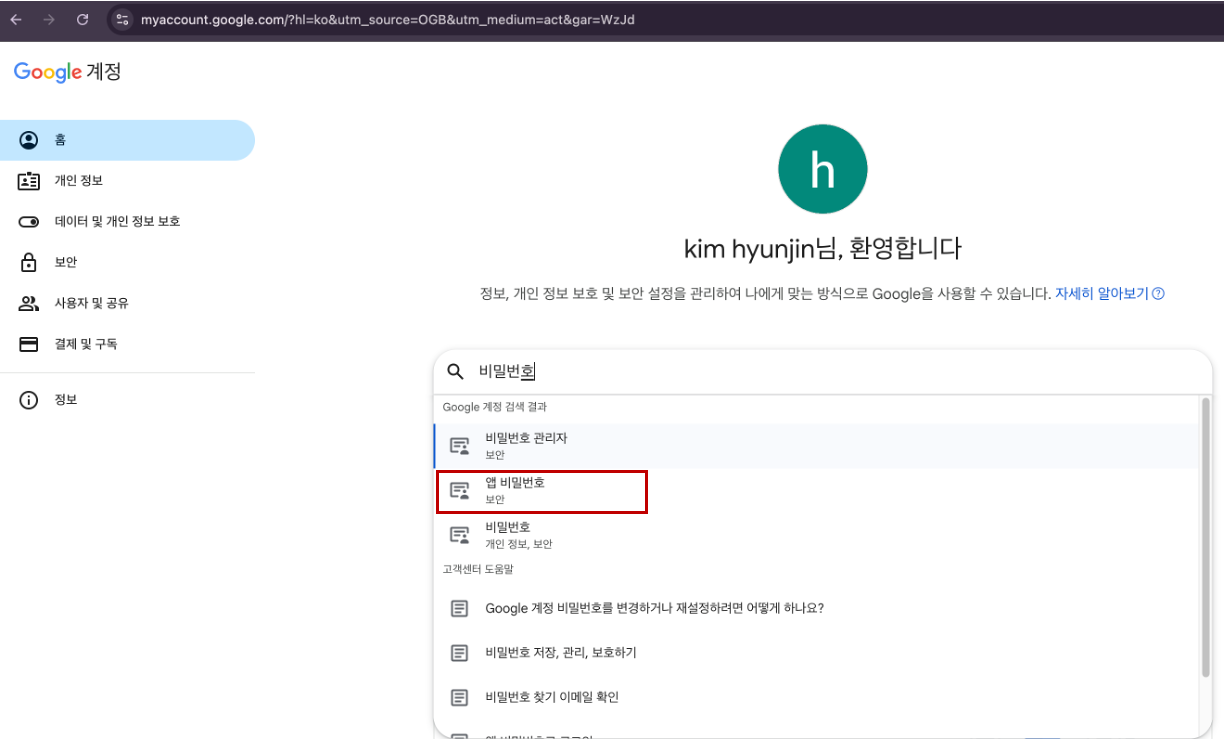Click the 보안 lock icon
This screenshot has height=740, width=1224.
pyautogui.click(x=29, y=262)
